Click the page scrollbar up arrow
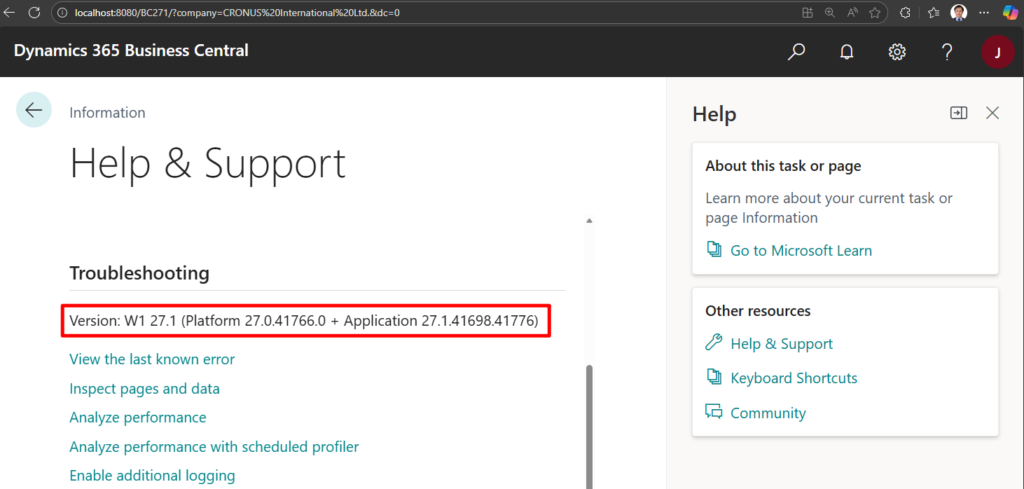The height and width of the screenshot is (489, 1024). [x=588, y=220]
